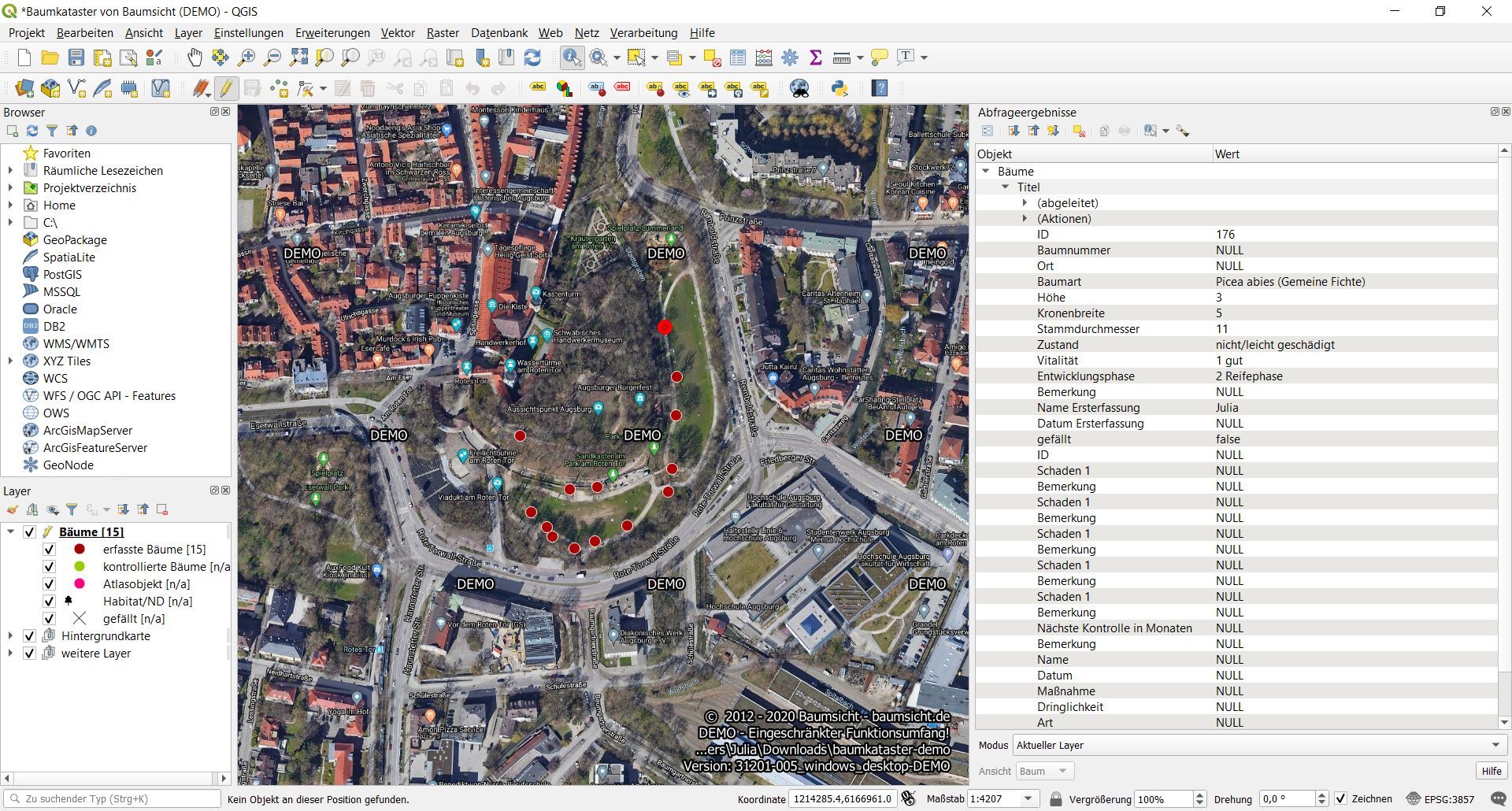Image resolution: width=1512 pixels, height=811 pixels.
Task: Create a new project with the blank page icon
Action: (24, 57)
